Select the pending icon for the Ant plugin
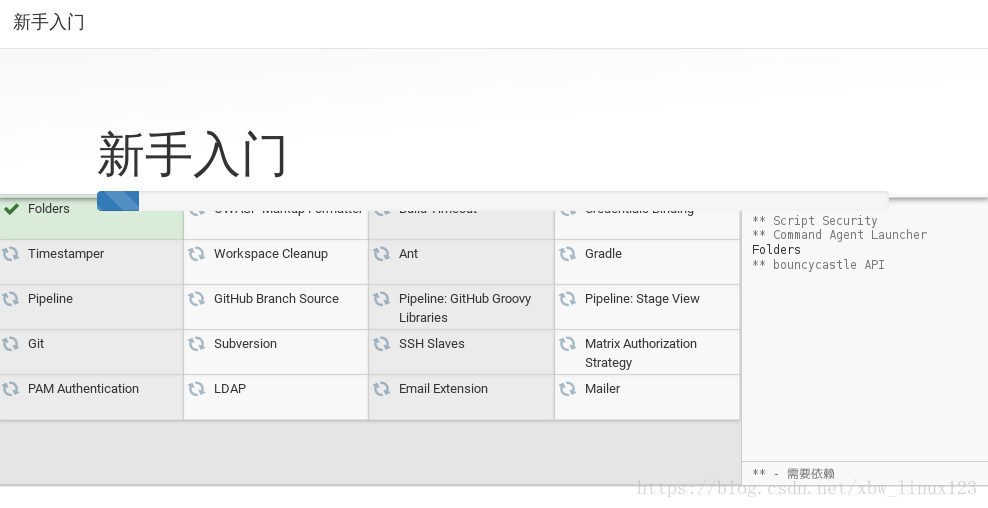 click(x=381, y=254)
